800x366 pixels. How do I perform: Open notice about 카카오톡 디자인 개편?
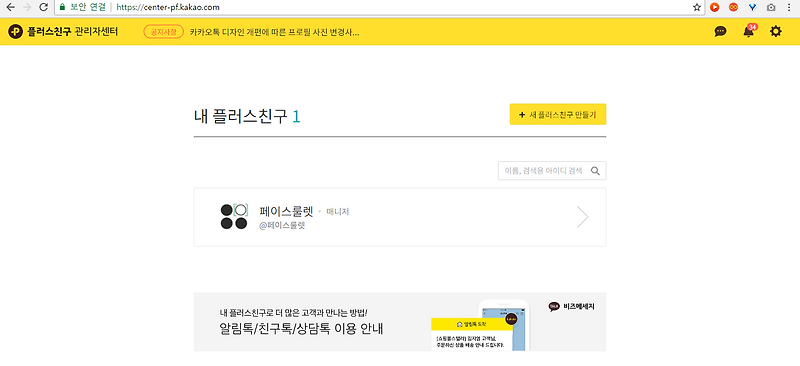click(274, 32)
